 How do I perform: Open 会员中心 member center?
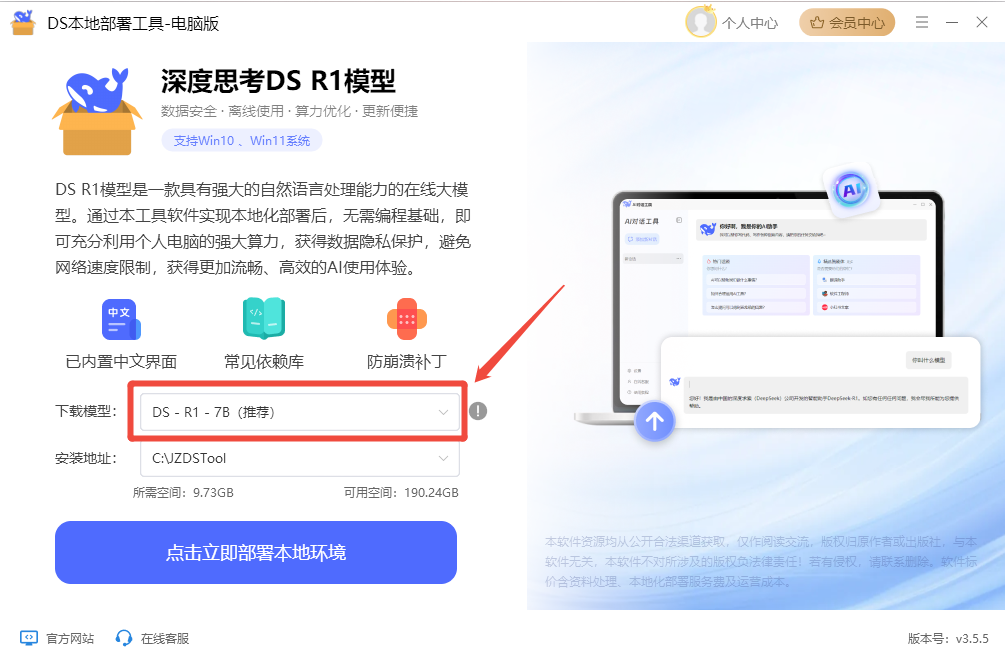pos(847,22)
